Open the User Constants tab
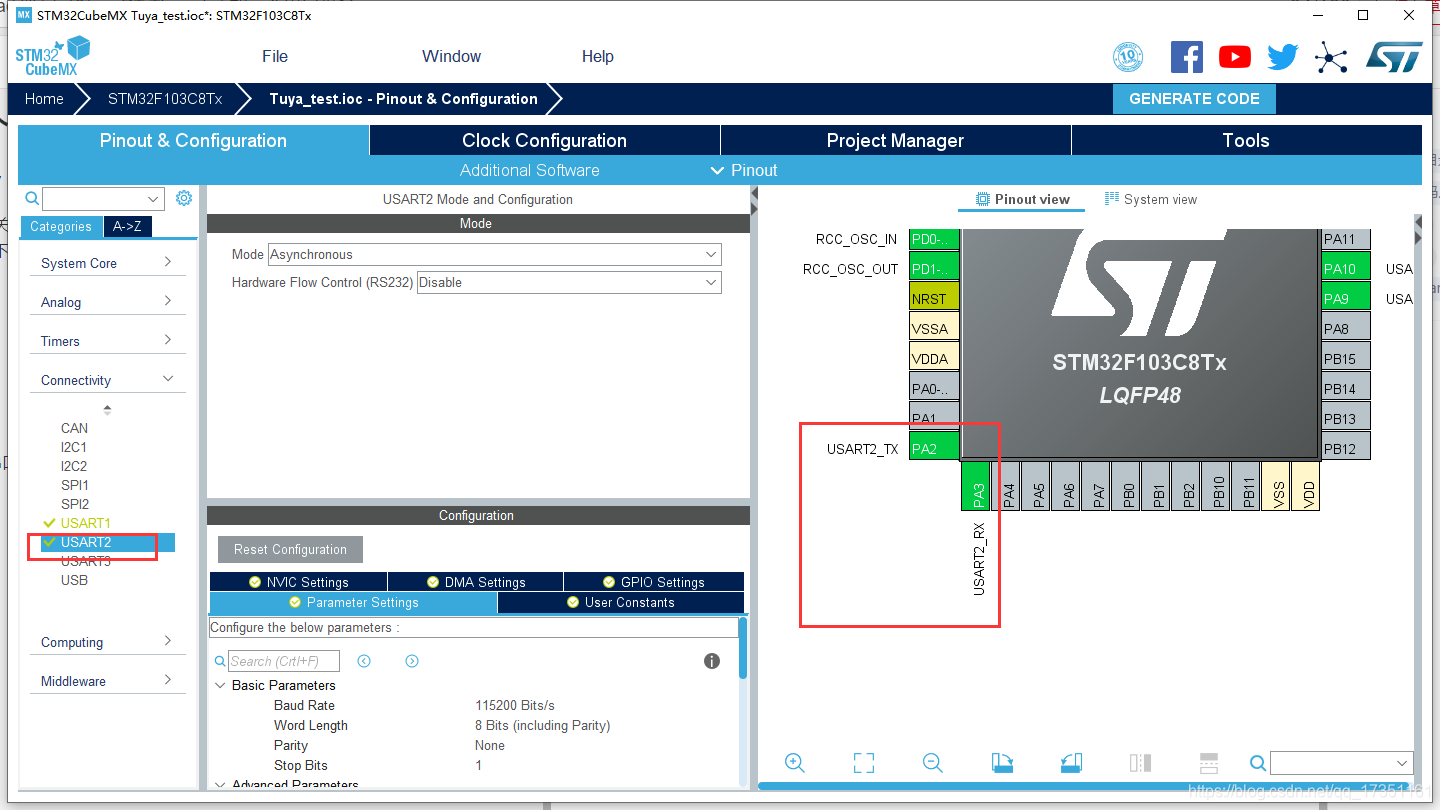1440x810 pixels. (x=621, y=602)
